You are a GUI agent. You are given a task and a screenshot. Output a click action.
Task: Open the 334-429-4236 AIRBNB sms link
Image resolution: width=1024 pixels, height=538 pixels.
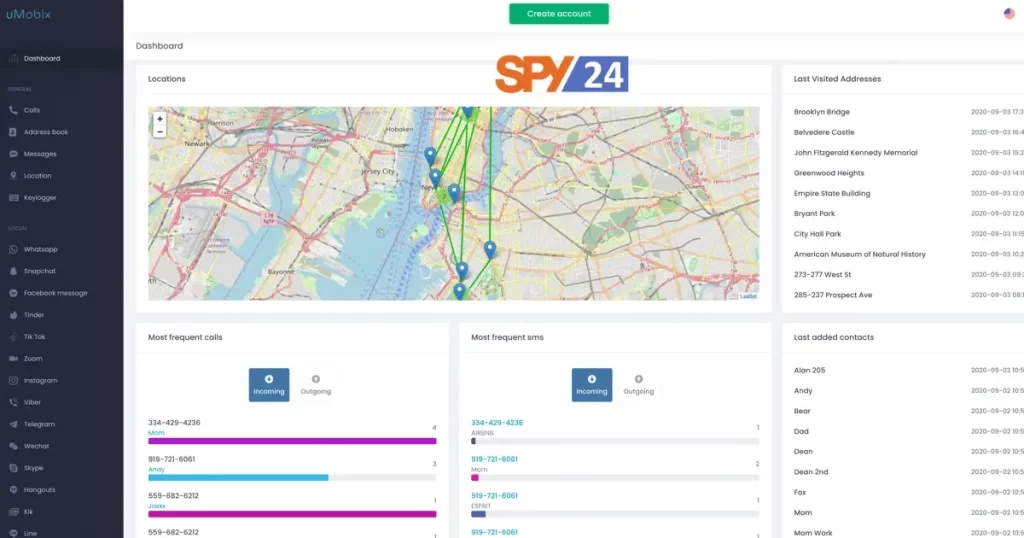tap(497, 422)
